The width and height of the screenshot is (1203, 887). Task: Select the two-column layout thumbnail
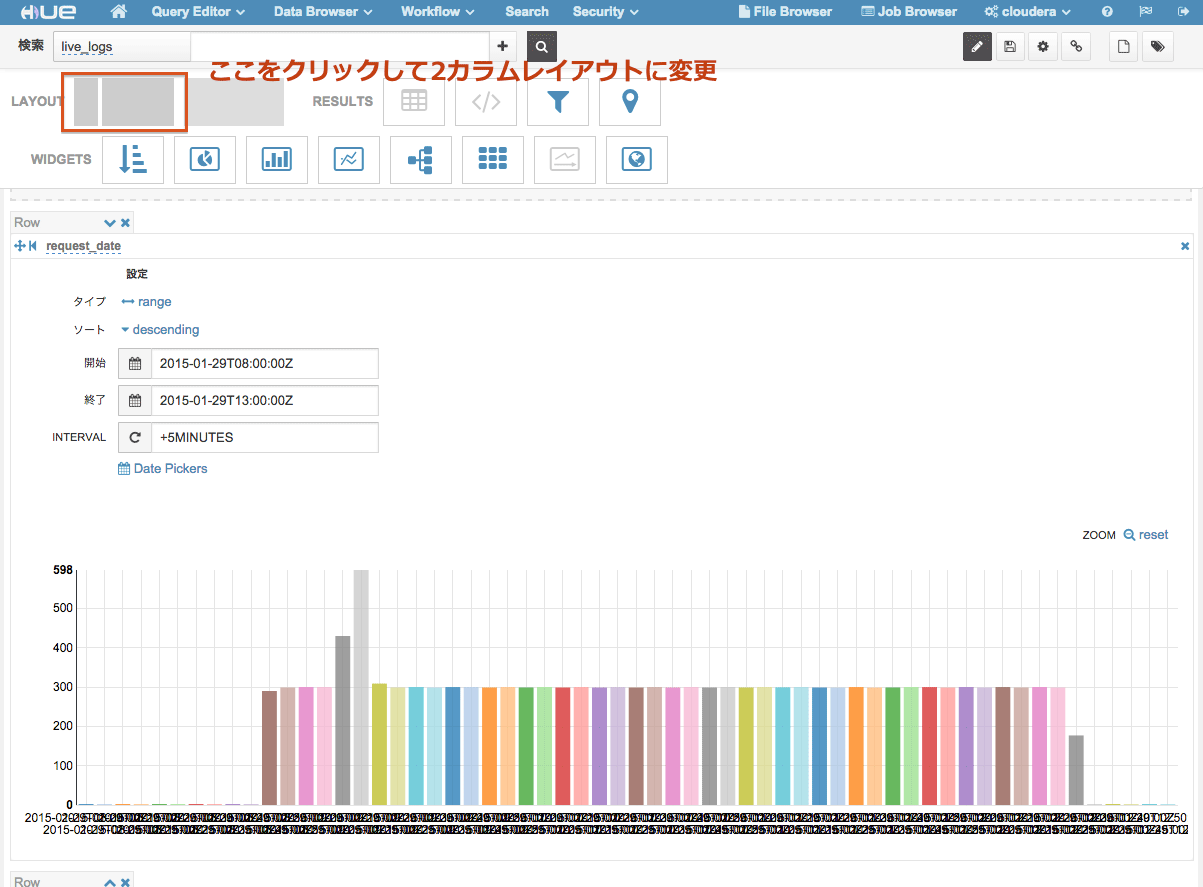point(125,101)
